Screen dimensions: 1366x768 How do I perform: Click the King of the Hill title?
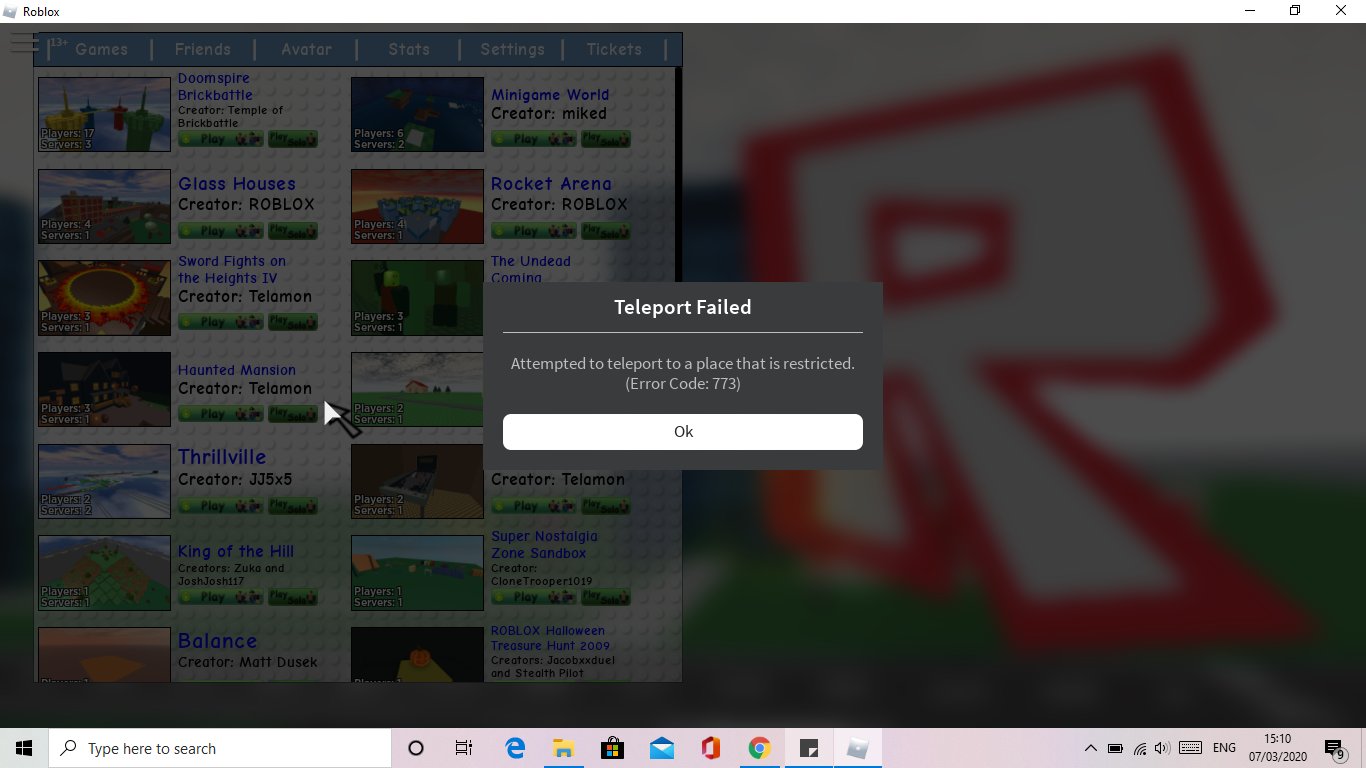point(236,551)
